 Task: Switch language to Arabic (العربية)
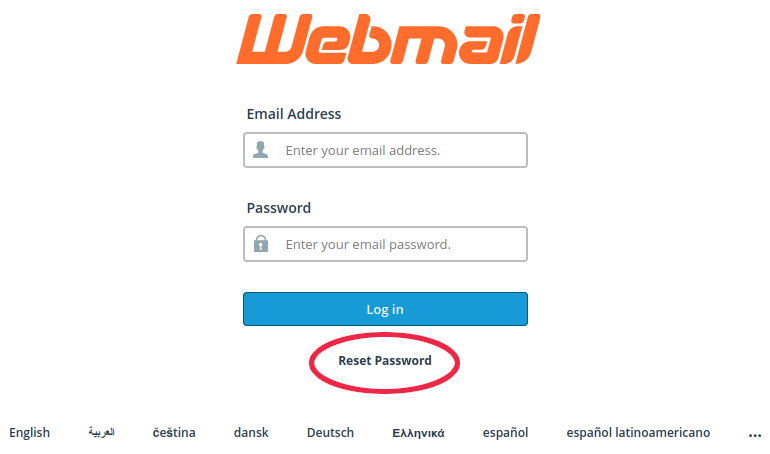[102, 432]
